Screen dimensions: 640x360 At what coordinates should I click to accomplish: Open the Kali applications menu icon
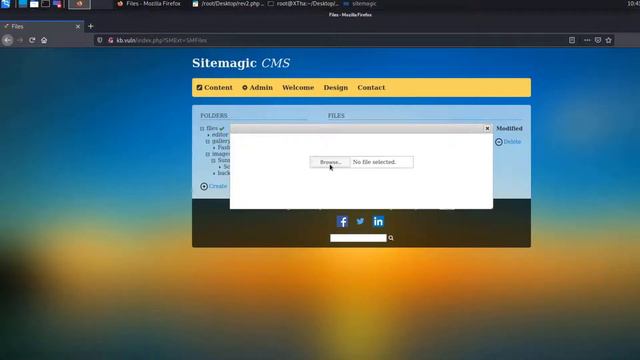[5, 4]
